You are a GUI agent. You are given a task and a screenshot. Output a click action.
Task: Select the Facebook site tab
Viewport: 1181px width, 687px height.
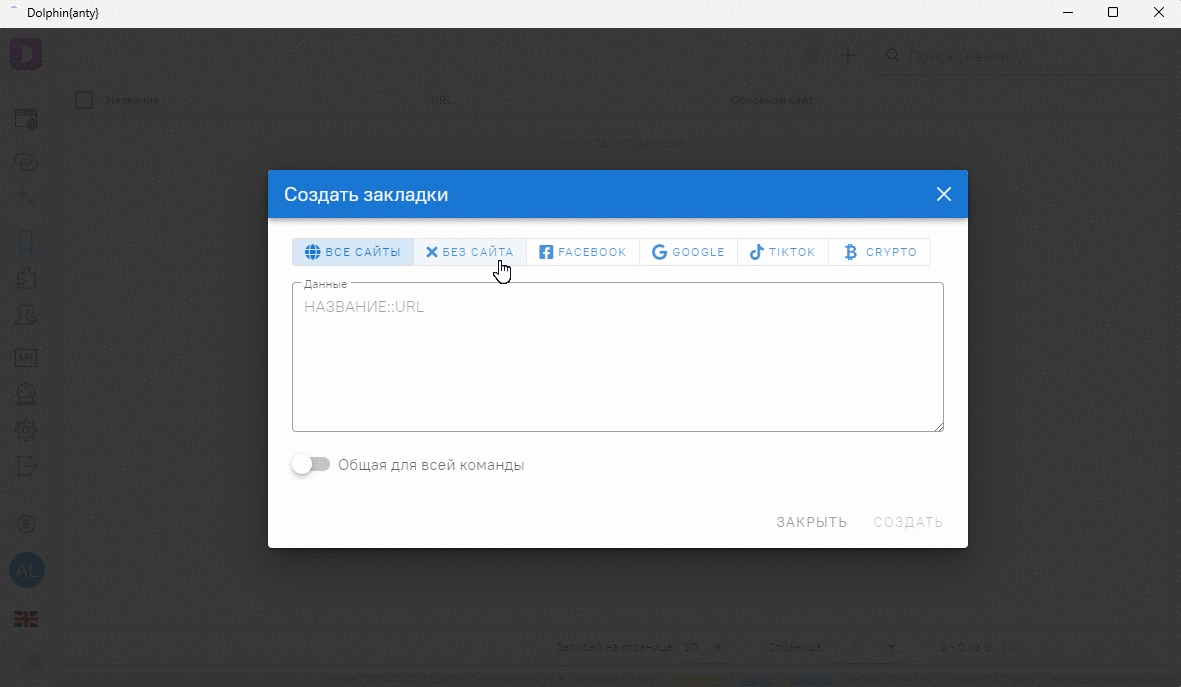pos(583,252)
